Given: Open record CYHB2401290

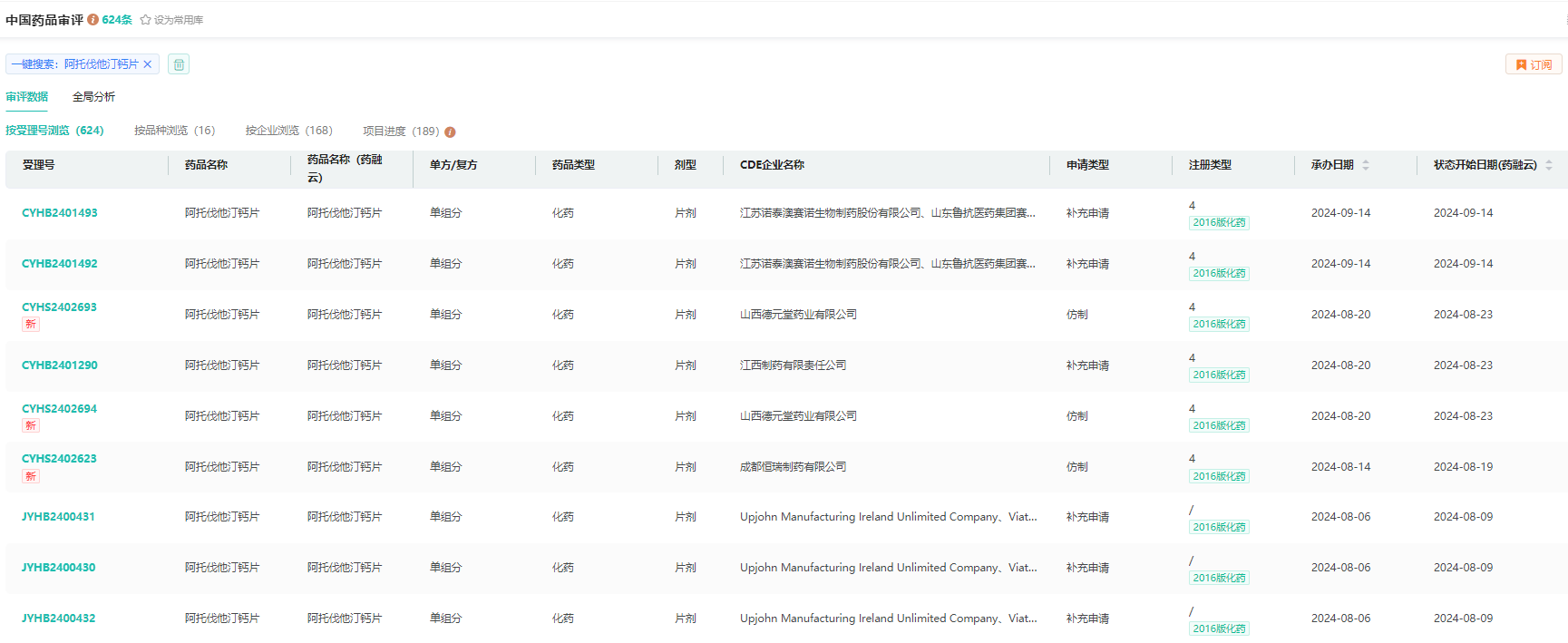Looking at the screenshot, I should click(60, 365).
